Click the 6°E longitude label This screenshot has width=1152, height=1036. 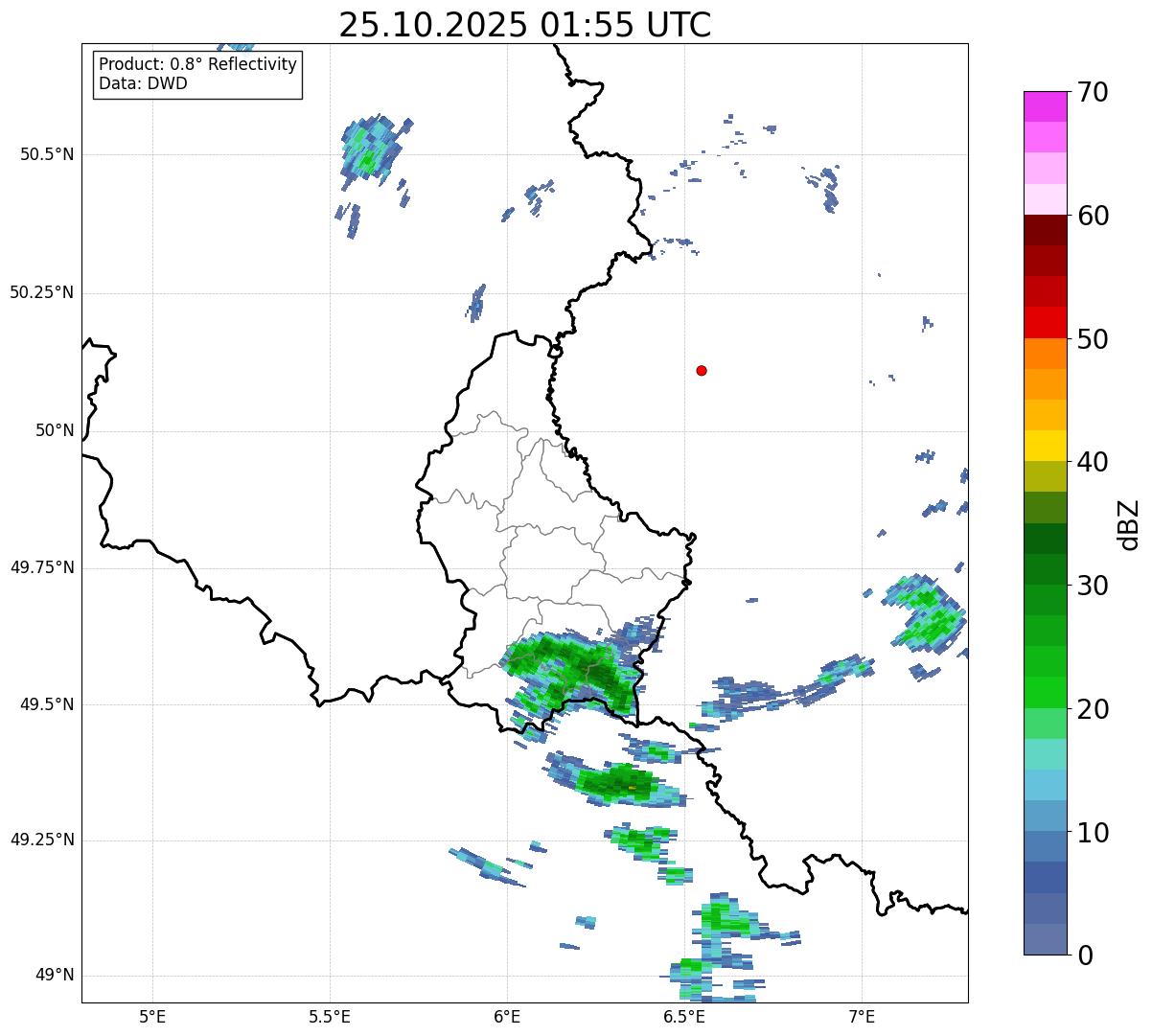click(507, 1016)
